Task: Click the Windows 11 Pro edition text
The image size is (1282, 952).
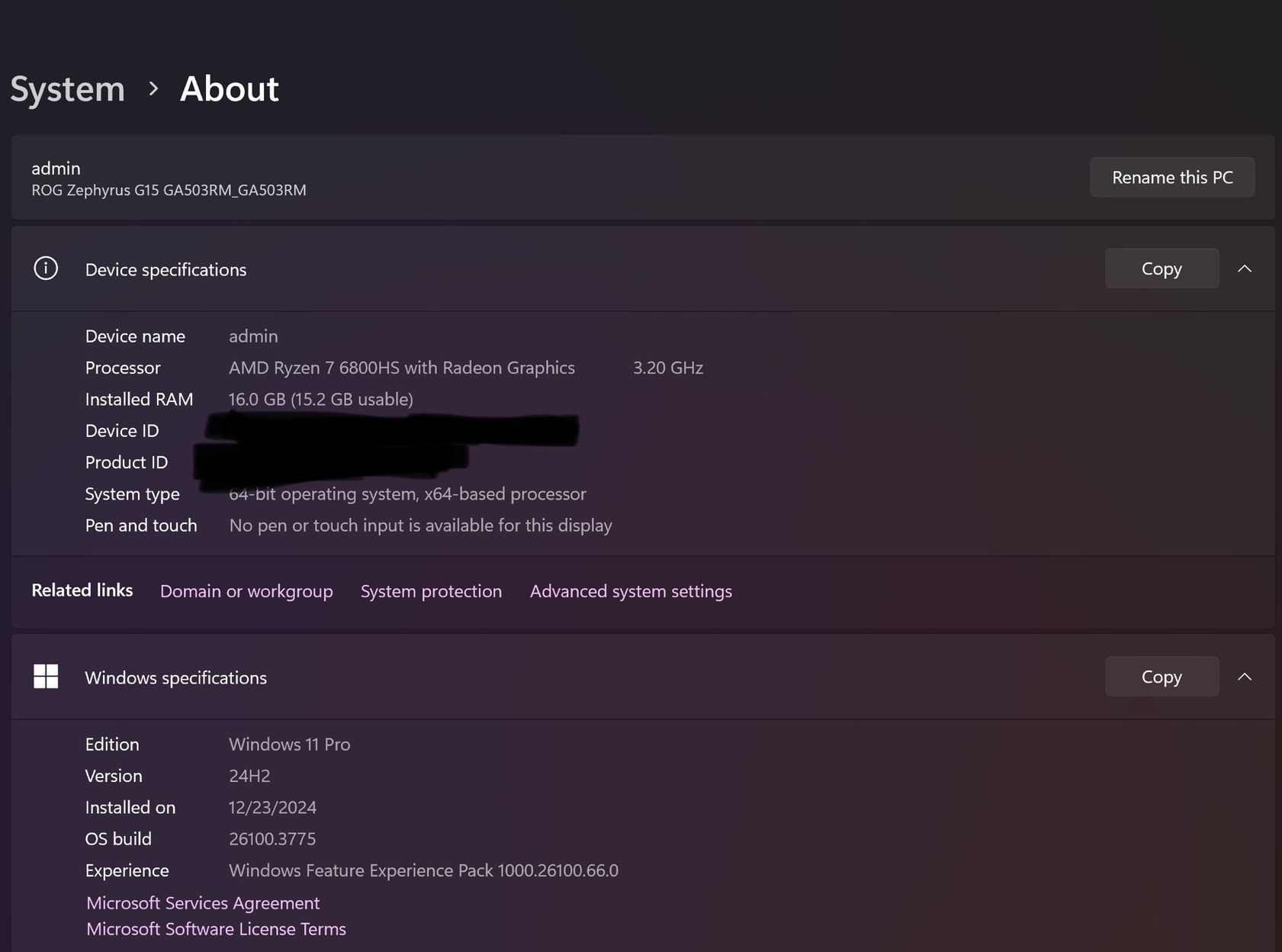Action: pos(290,745)
